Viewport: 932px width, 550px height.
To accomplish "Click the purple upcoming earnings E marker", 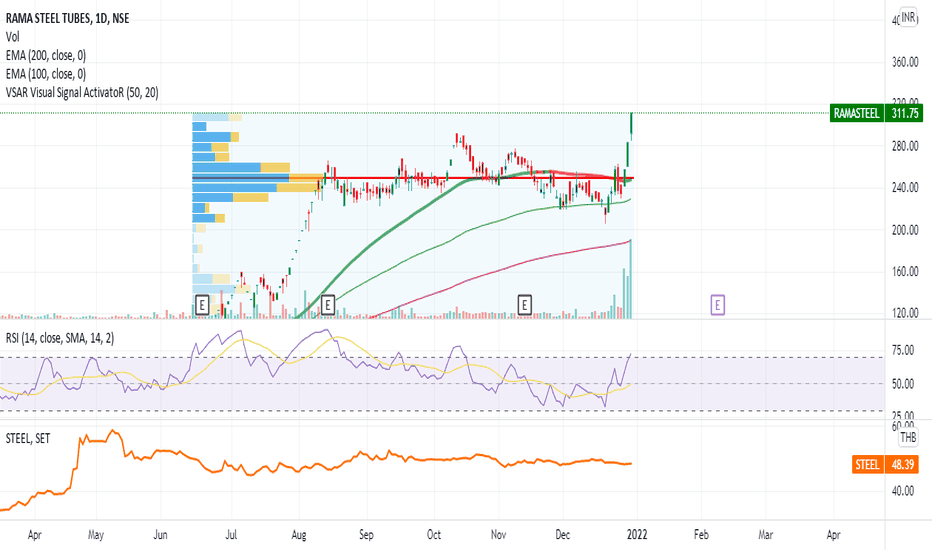I will pyautogui.click(x=717, y=306).
